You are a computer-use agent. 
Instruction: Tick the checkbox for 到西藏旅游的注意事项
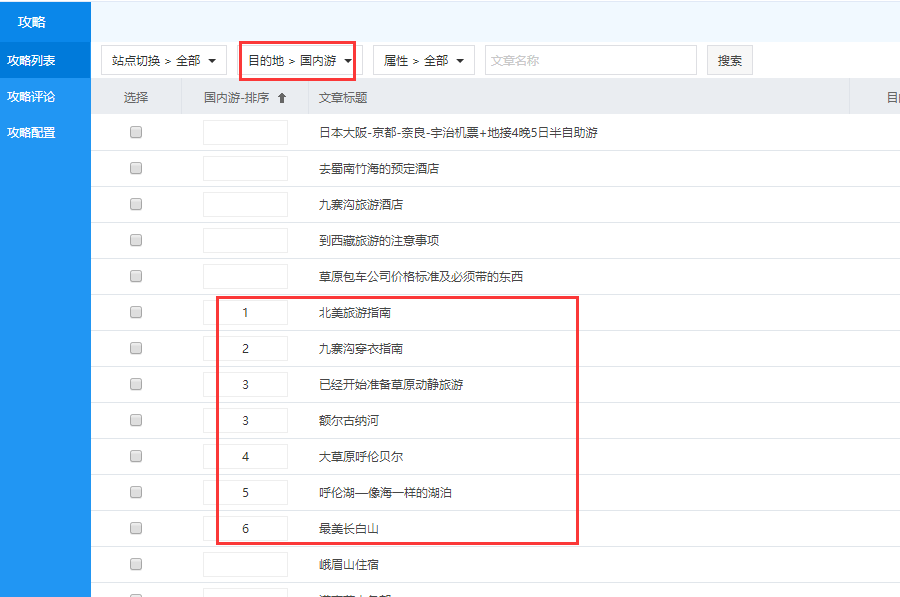(136, 241)
